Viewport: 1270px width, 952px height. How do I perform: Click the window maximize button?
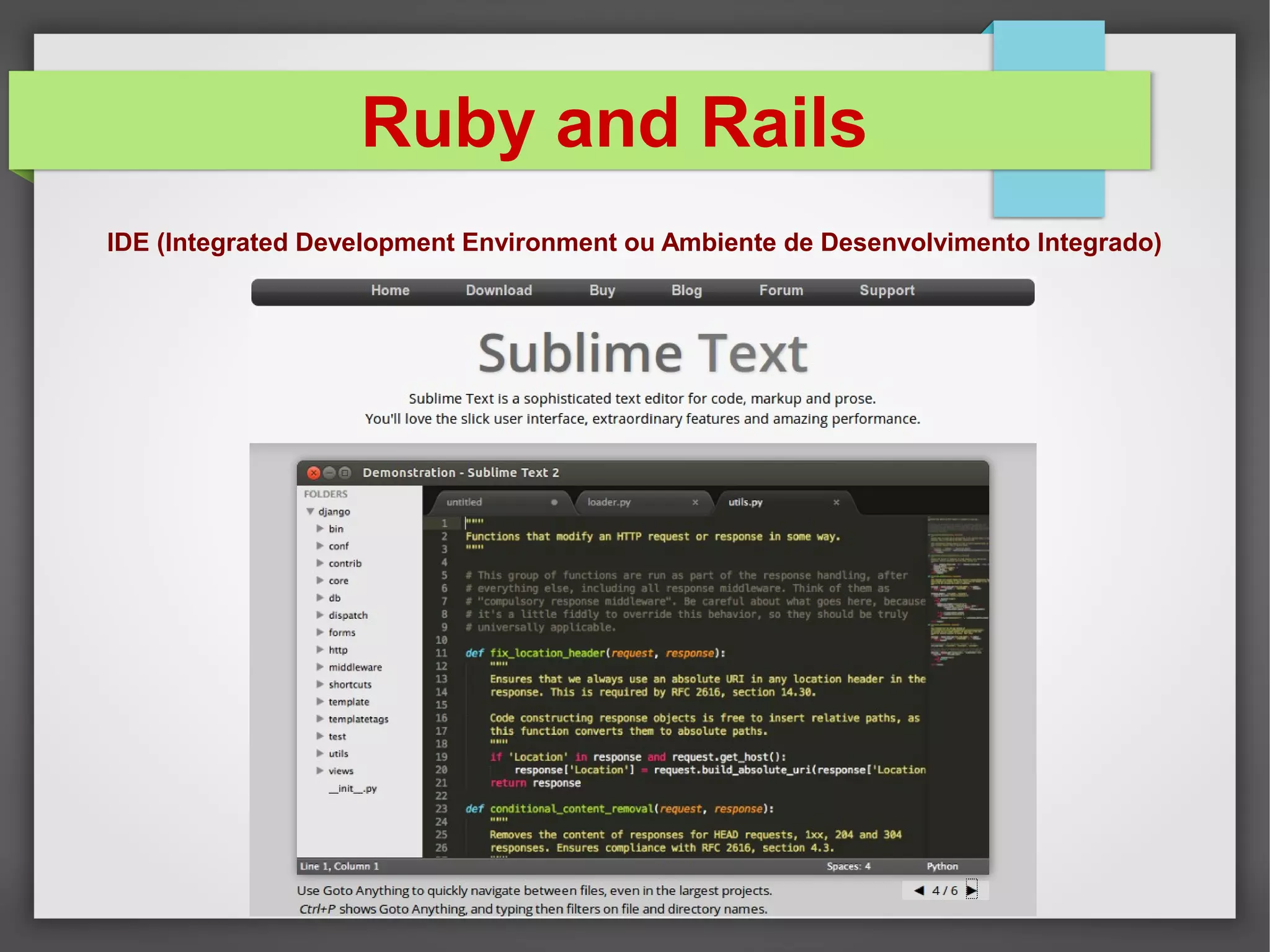point(345,473)
